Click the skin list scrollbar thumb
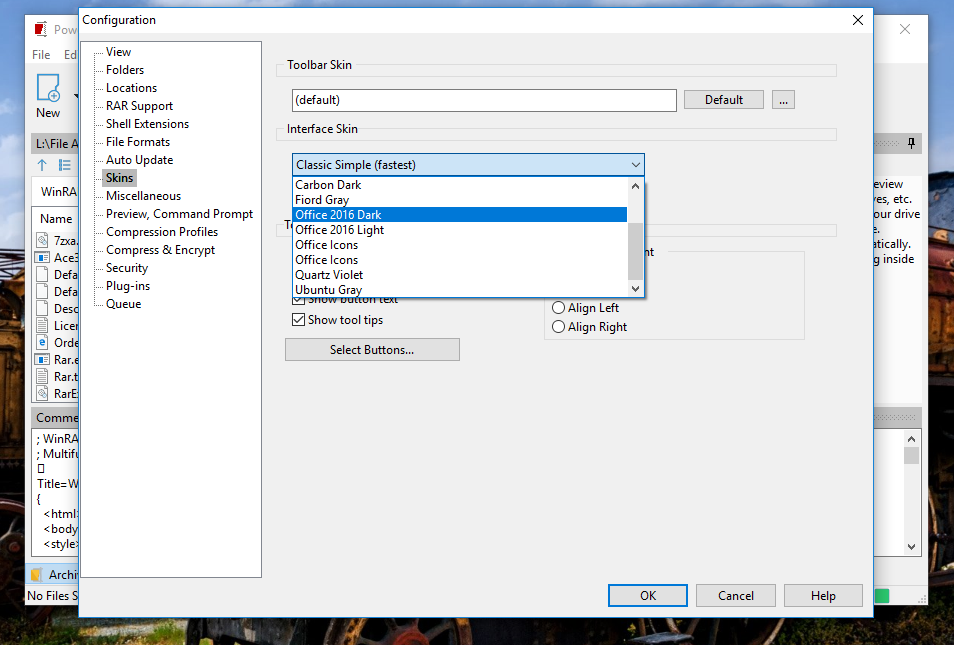This screenshot has height=645, width=954. pos(635,251)
